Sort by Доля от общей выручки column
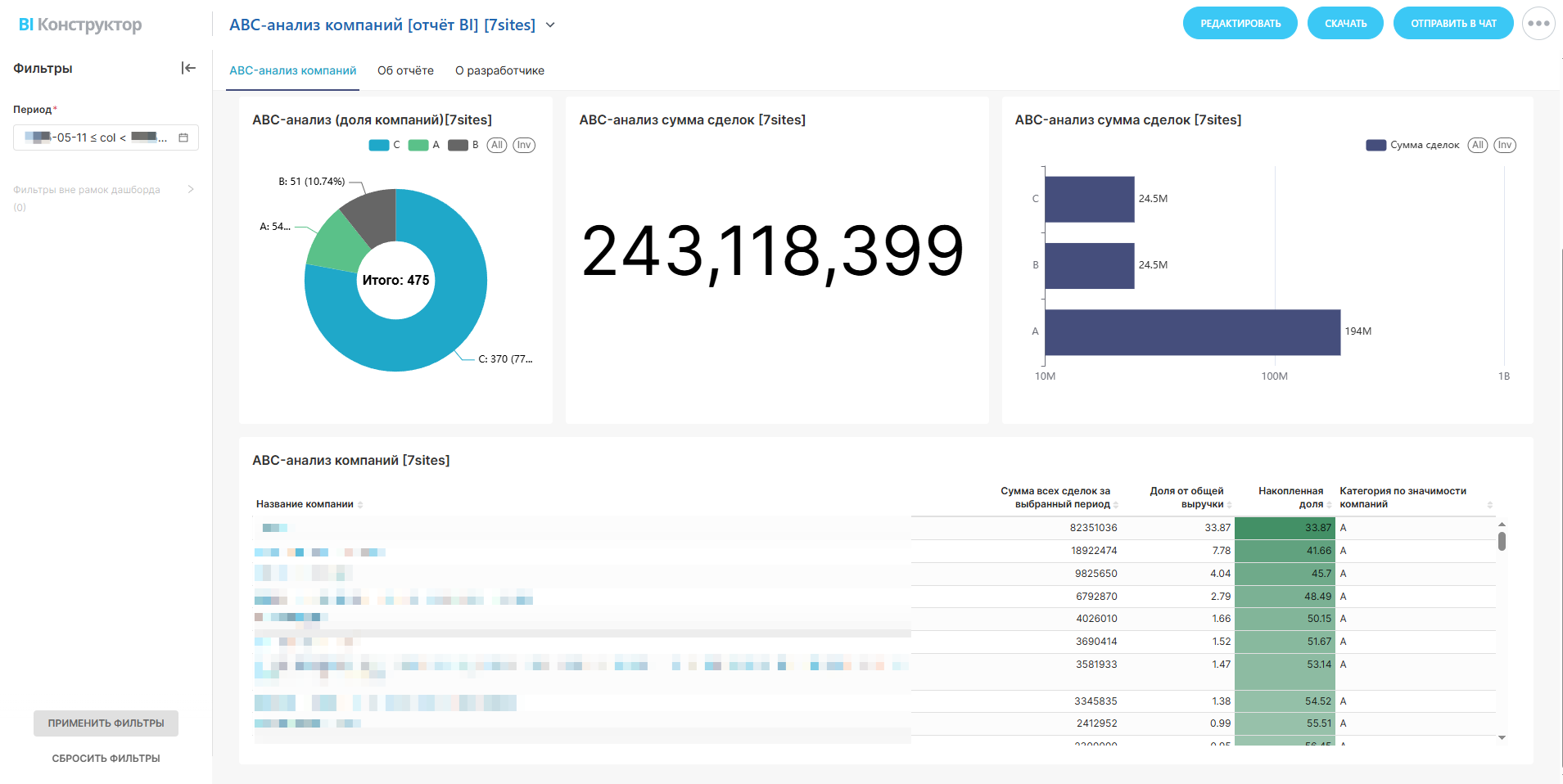 (1229, 505)
